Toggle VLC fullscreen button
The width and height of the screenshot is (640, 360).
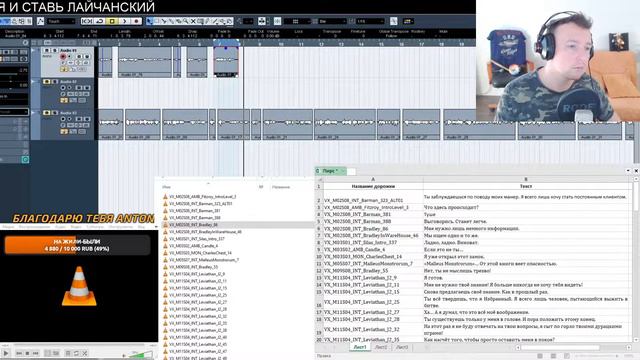click(47, 353)
